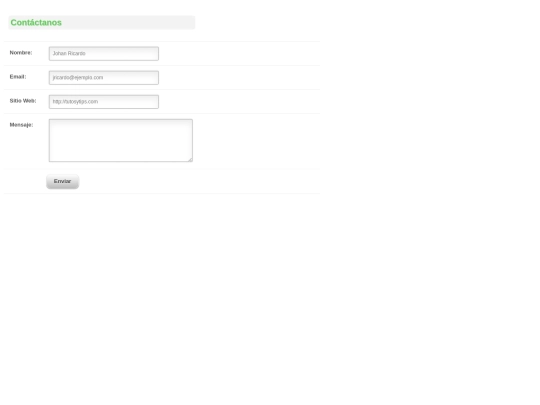Click the "Nombre:" field label
The width and height of the screenshot is (540, 405).
[21, 53]
